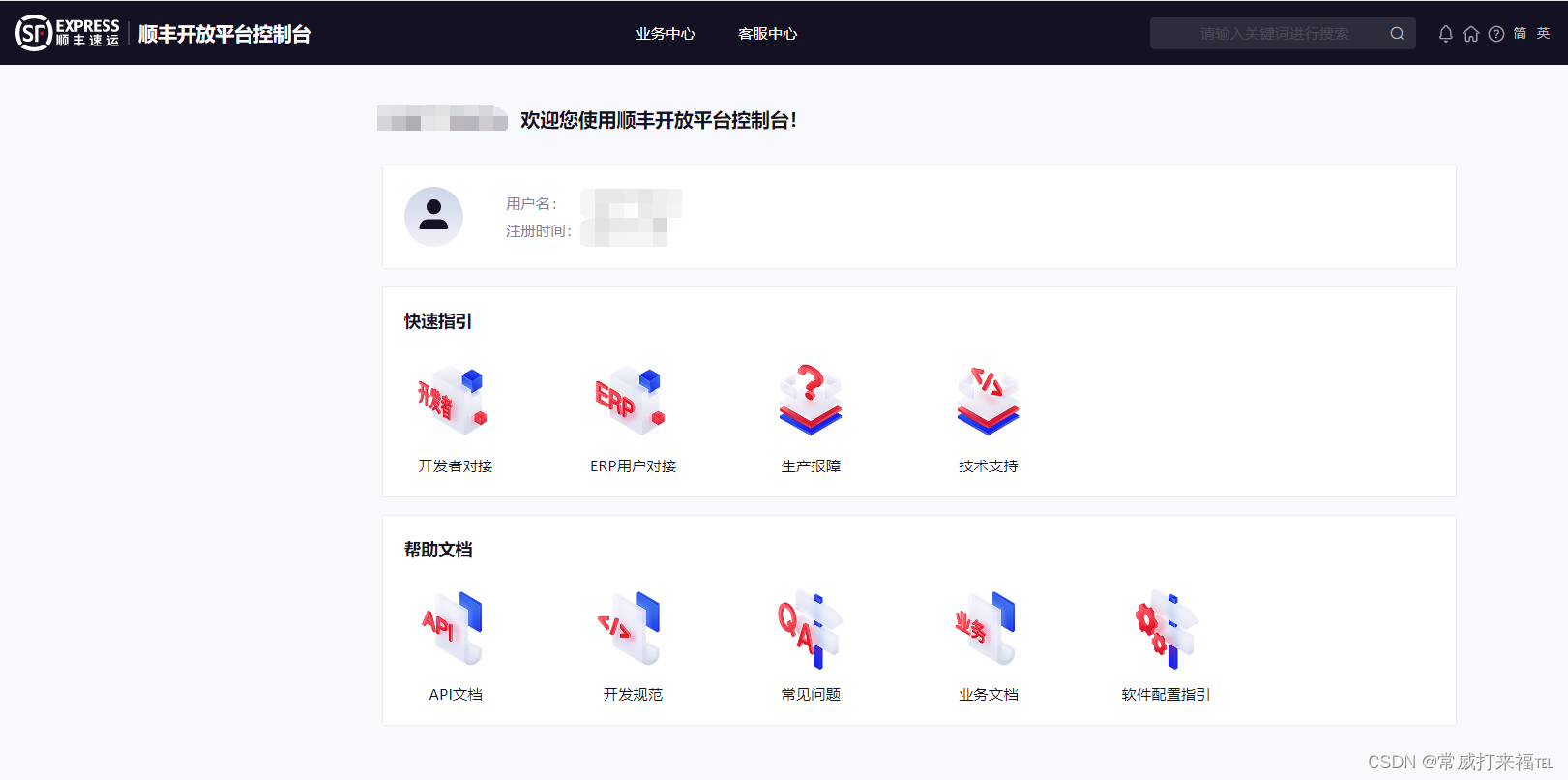
Task: Open the 技术支持 code icon
Action: (x=989, y=400)
